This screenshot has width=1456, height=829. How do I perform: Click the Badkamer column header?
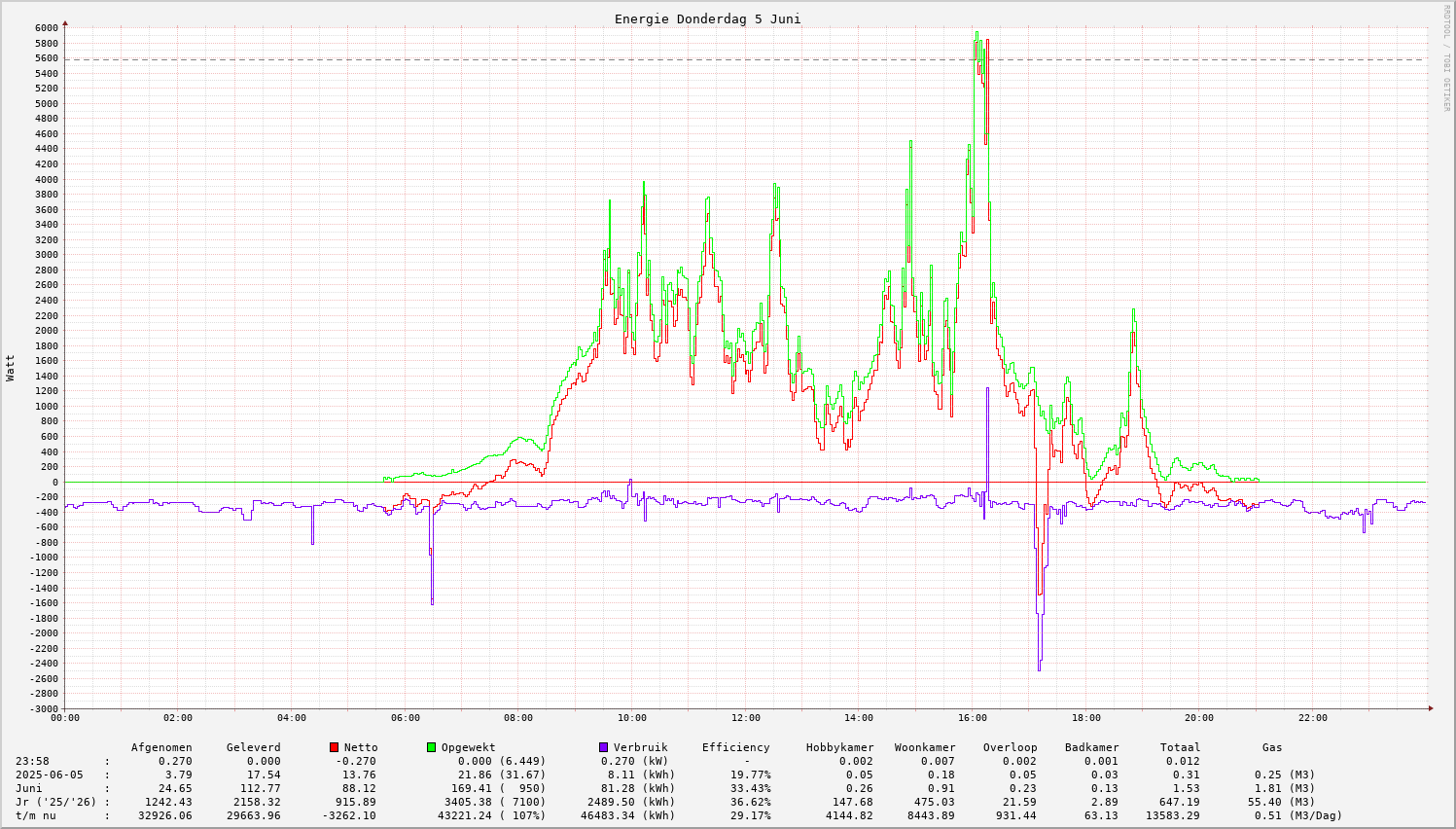coord(1091,747)
